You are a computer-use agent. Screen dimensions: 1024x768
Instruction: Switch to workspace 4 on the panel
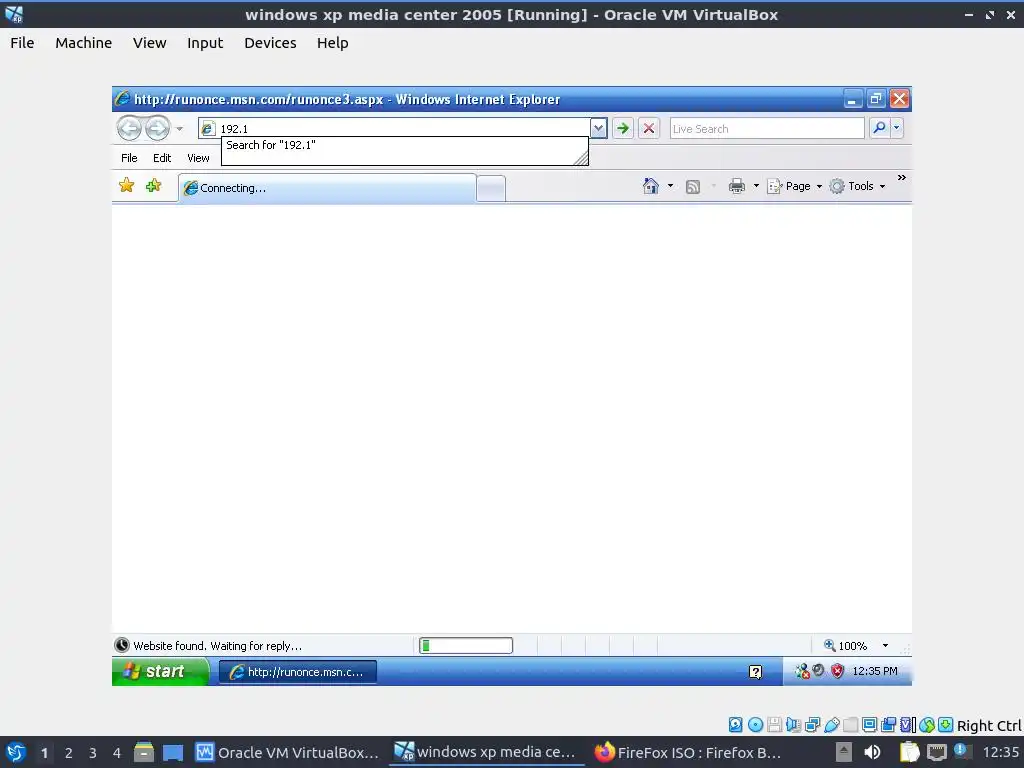[x=117, y=753]
